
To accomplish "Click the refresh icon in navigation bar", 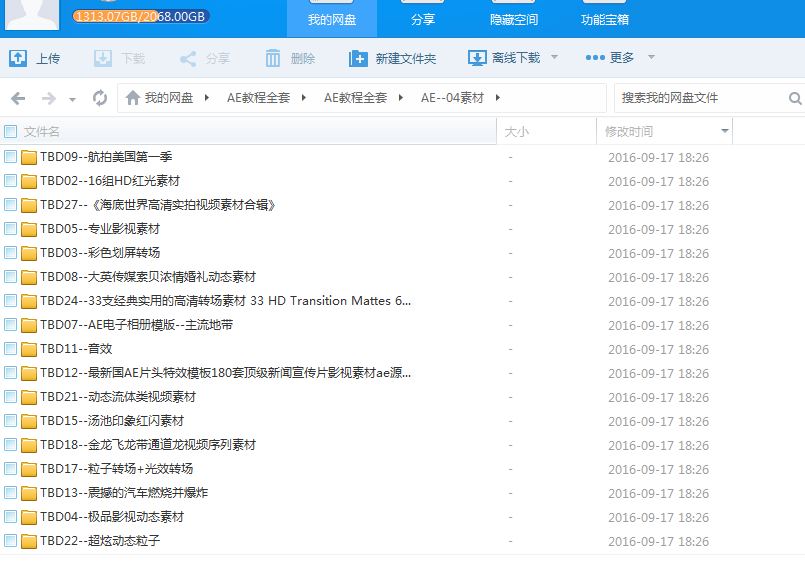I will tap(99, 98).
